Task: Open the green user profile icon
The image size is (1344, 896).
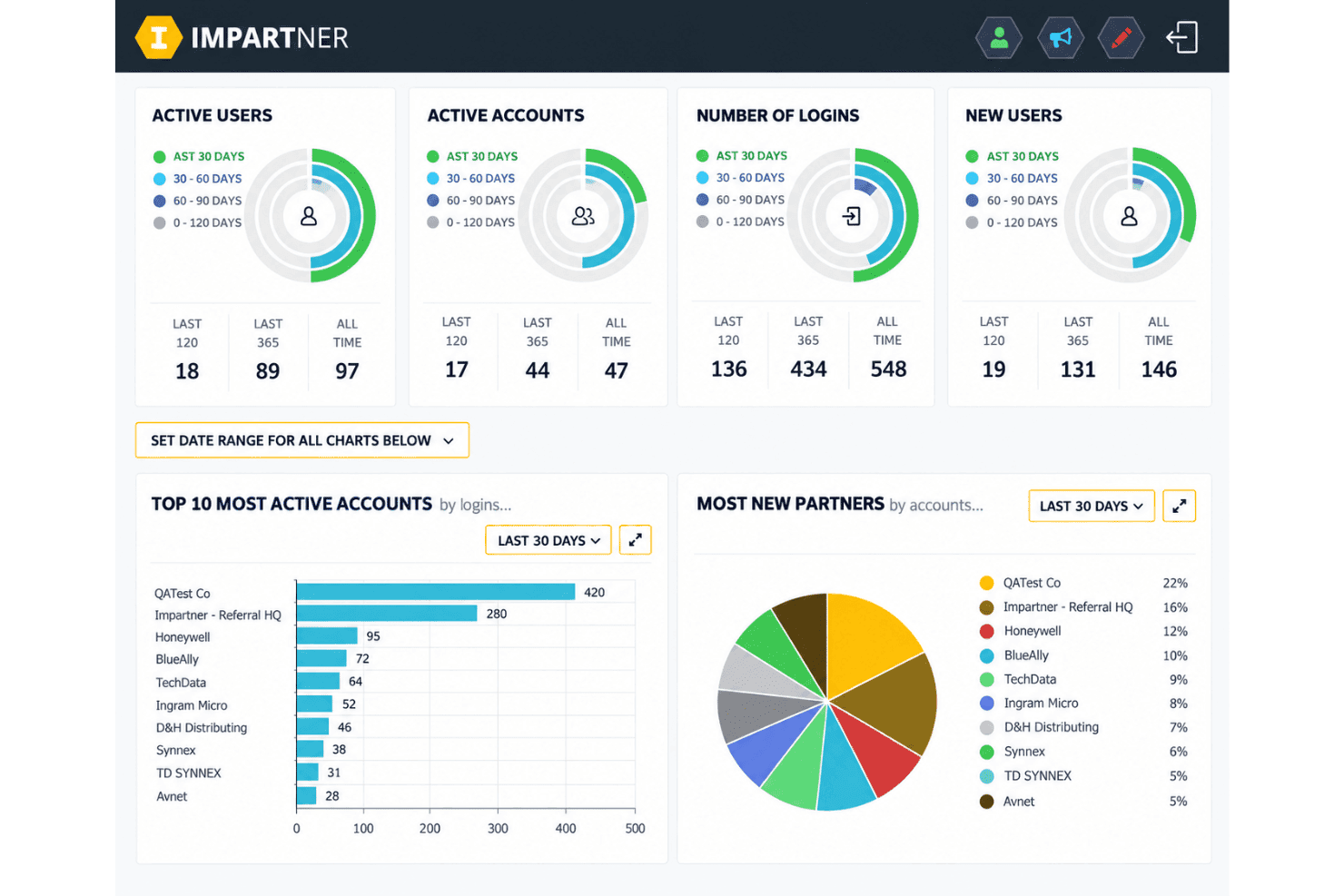Action: click(x=999, y=37)
